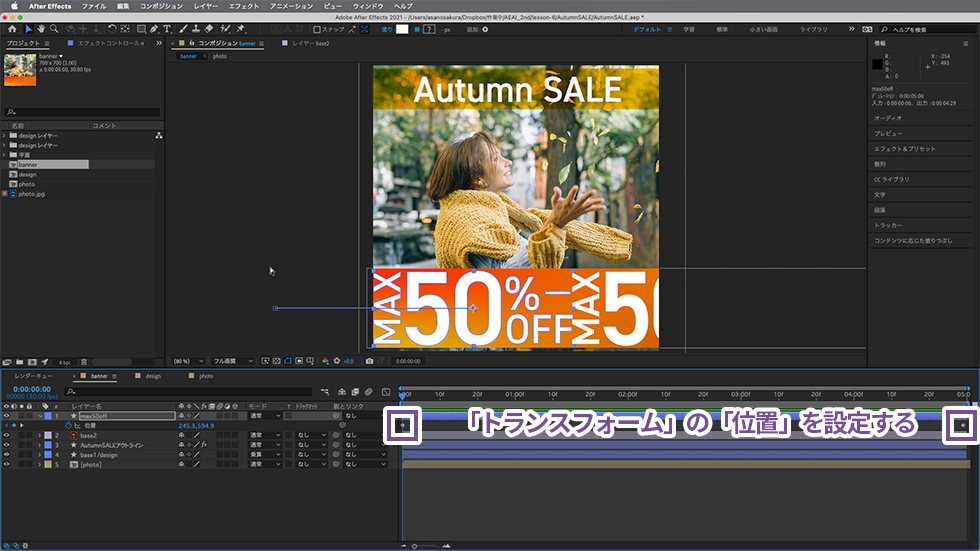Select the Pen tool
980x551 pixels.
(x=154, y=29)
